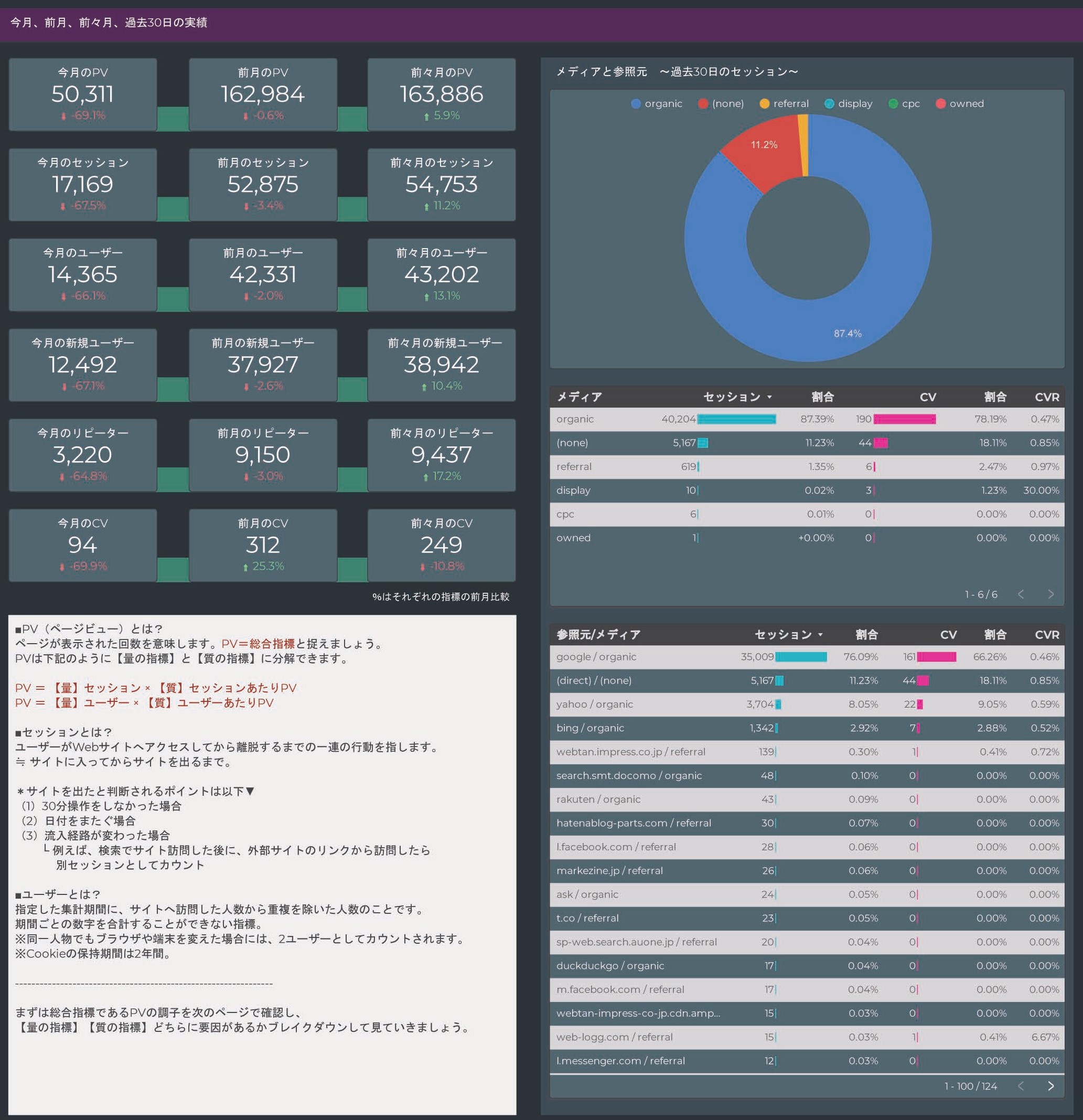Click the sort arrow beside 参照元/メディア セッション header
1083x1120 pixels.
(x=820, y=635)
